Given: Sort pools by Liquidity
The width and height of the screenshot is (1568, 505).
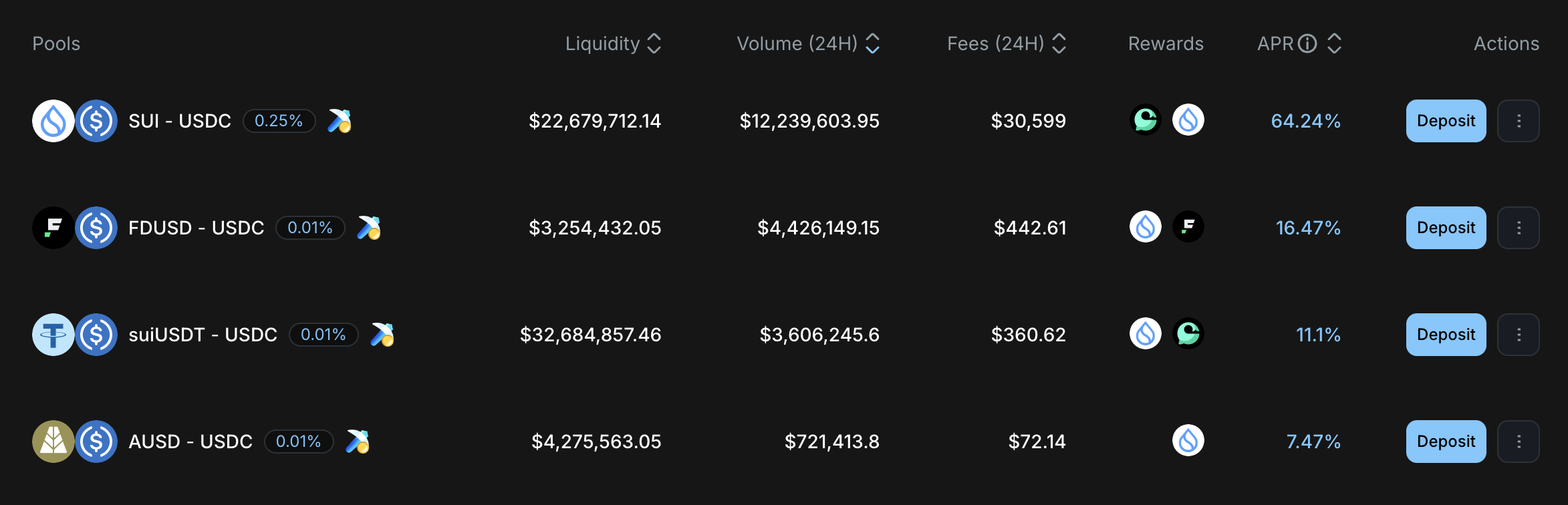Looking at the screenshot, I should (x=654, y=43).
